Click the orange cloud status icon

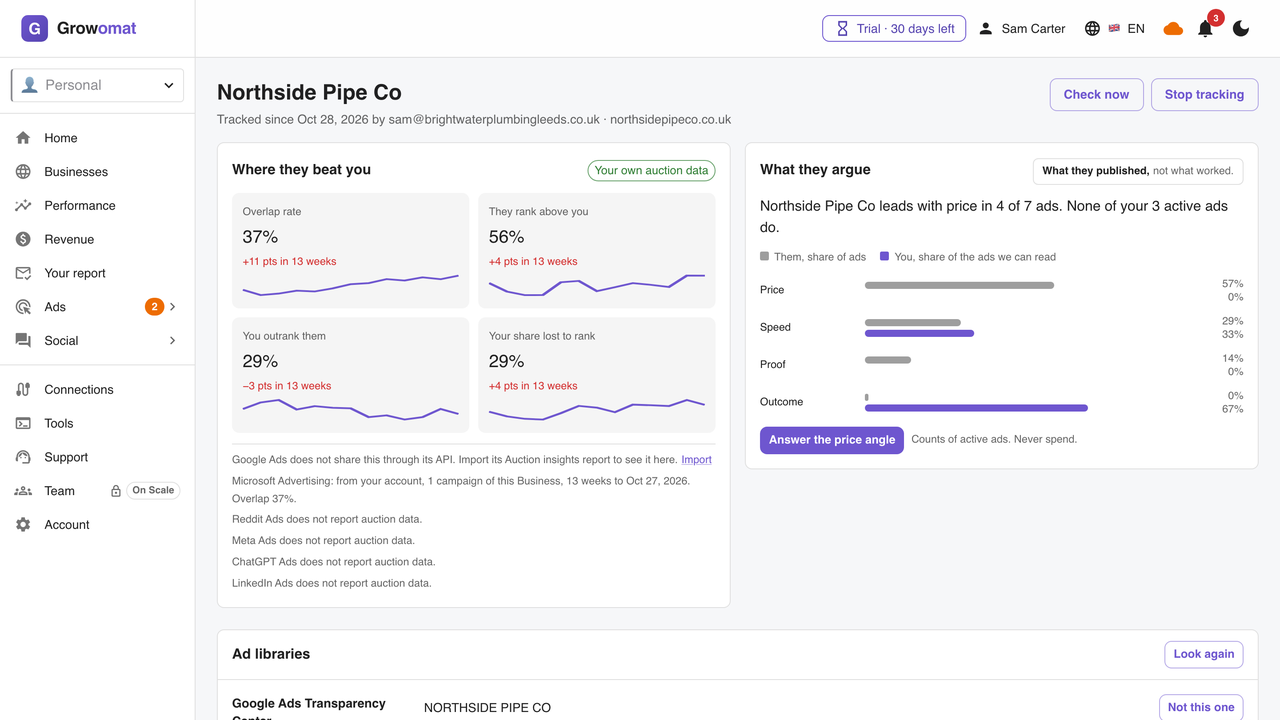(1173, 29)
